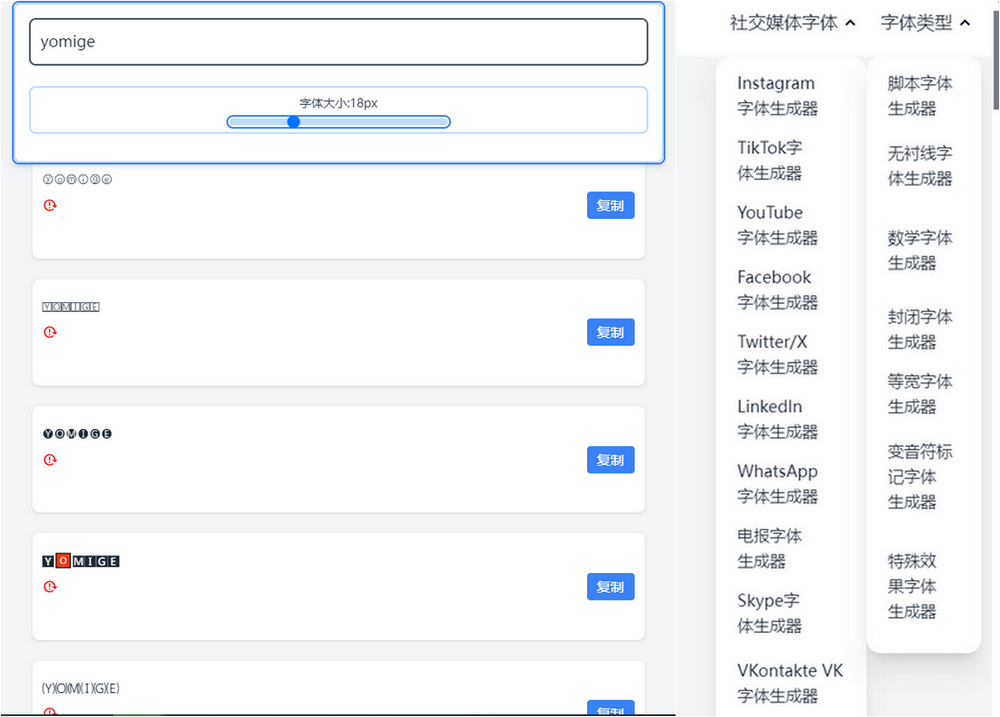Select 数学字体生成器 font type
Viewport: 1000px width, 717px height.
click(x=920, y=250)
